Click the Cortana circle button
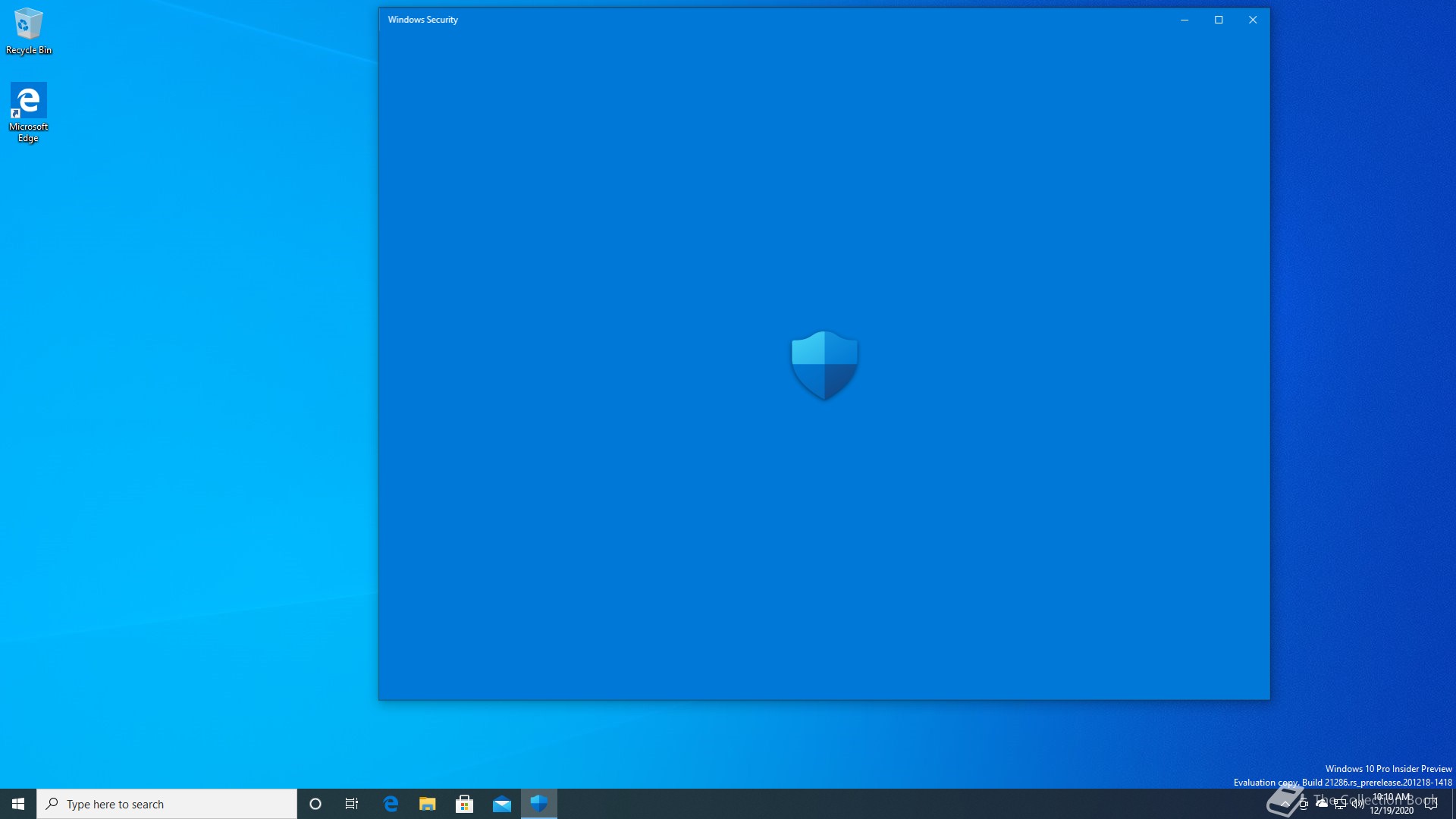 315,804
